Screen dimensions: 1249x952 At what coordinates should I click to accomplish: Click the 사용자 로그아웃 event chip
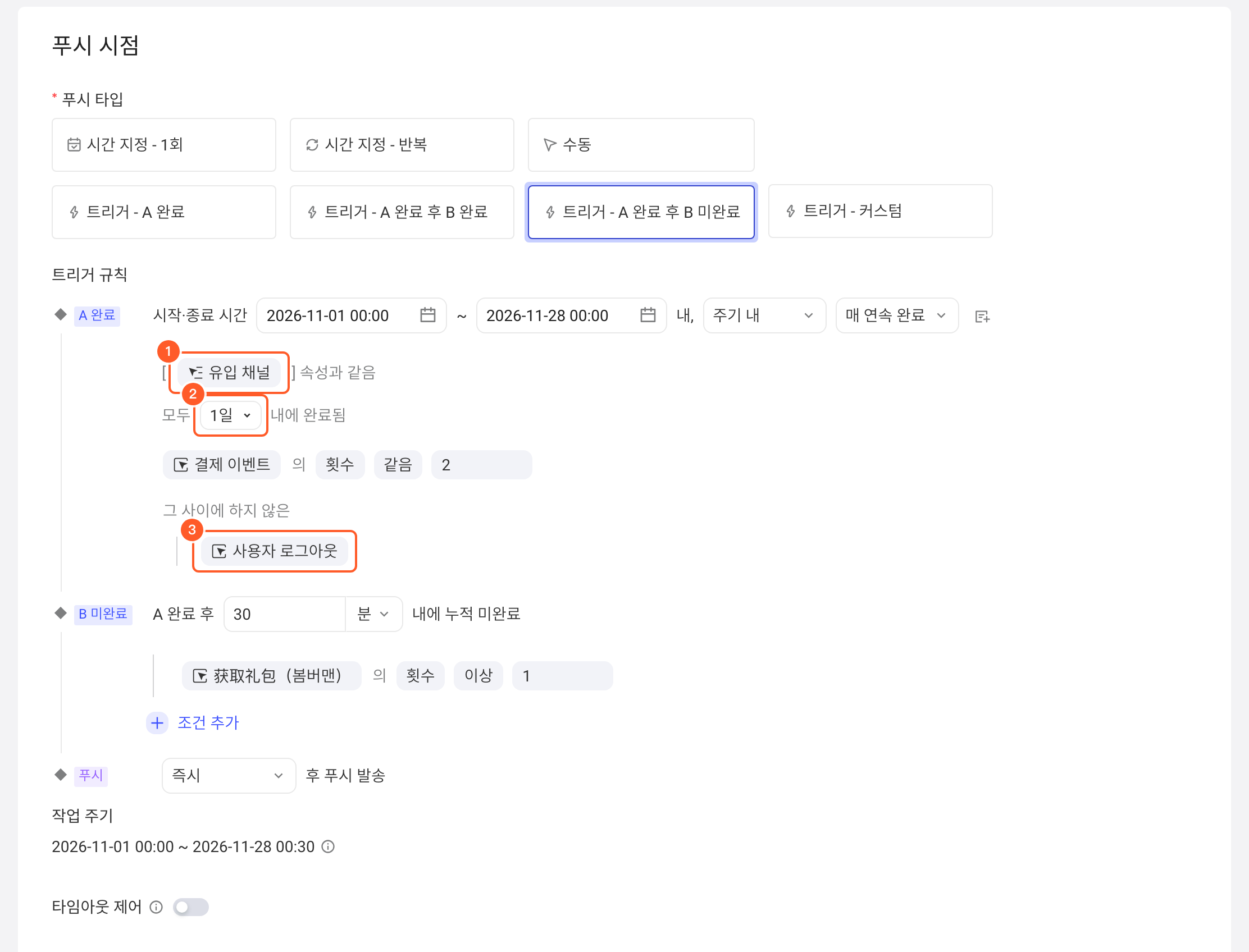pyautogui.click(x=275, y=551)
